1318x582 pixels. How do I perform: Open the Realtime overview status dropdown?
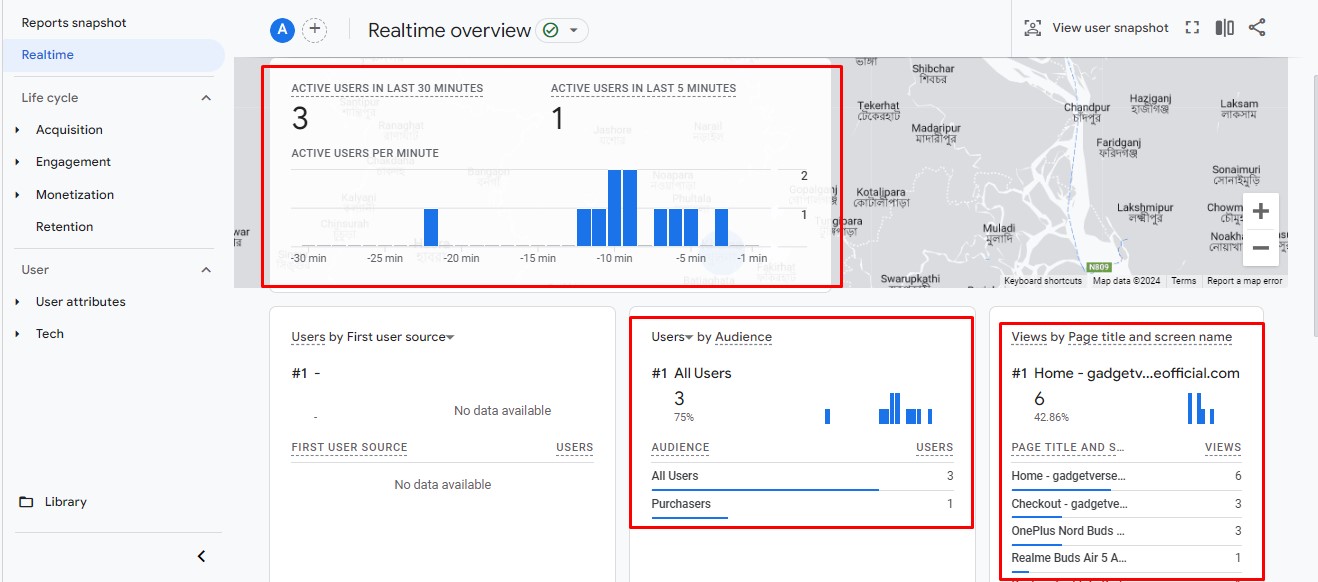[x=562, y=31]
